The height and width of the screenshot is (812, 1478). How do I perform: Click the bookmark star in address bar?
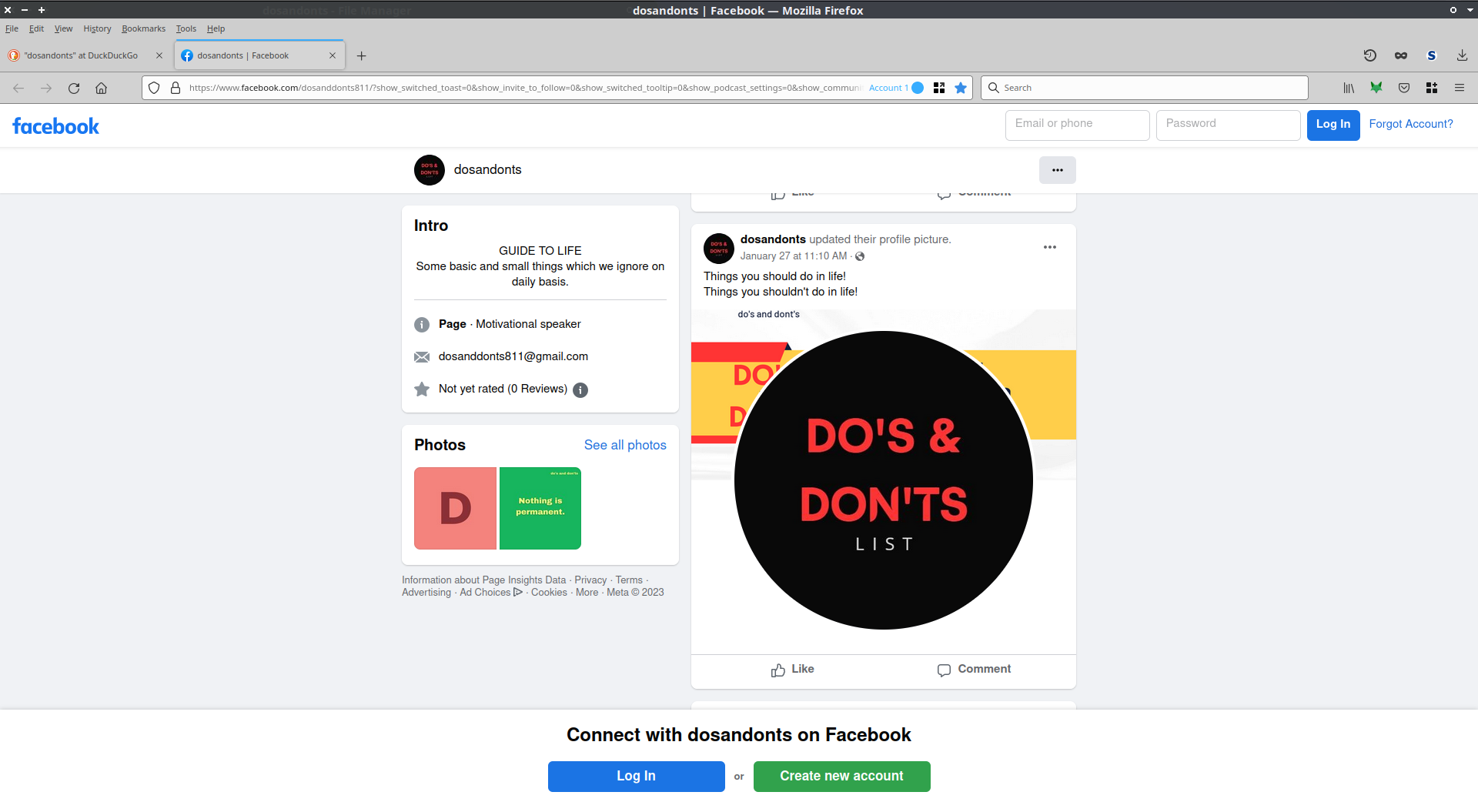click(x=961, y=89)
